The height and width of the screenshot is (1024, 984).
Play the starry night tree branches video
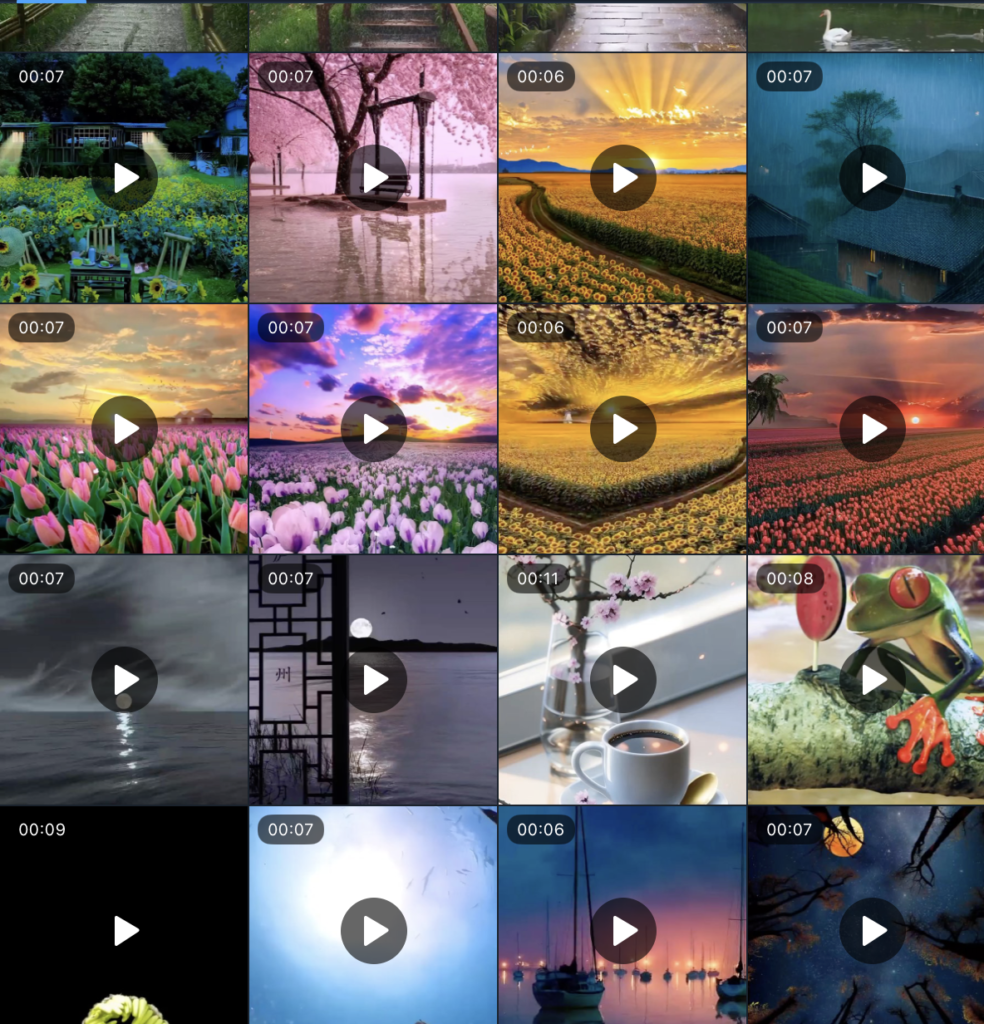tap(872, 931)
